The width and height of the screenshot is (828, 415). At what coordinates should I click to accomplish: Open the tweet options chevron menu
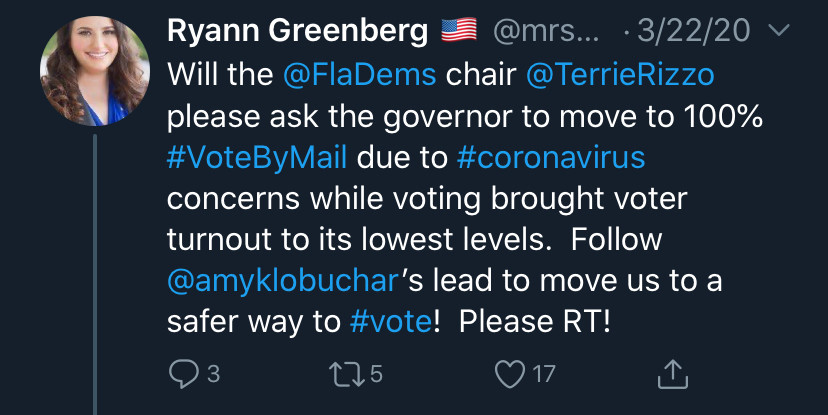point(778,31)
